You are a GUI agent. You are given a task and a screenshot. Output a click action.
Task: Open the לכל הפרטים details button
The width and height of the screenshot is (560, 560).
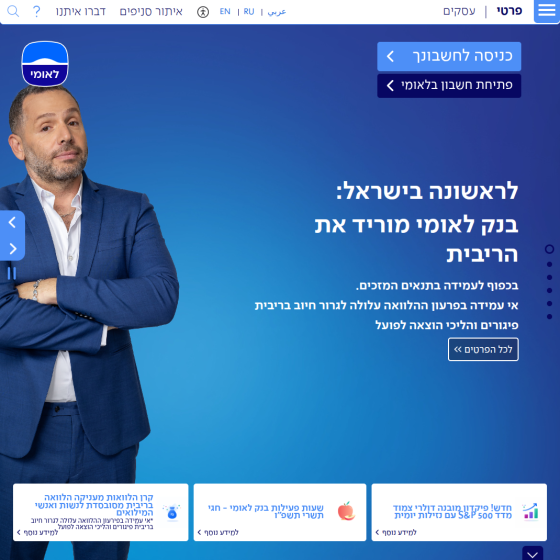click(x=483, y=349)
